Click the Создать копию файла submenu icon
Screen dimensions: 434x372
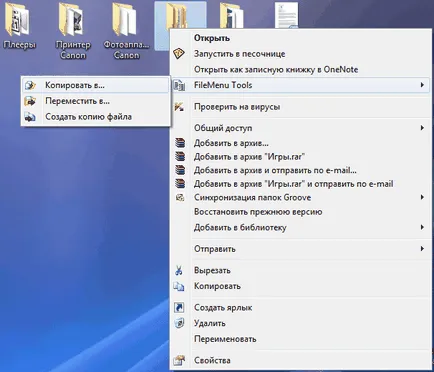click(x=30, y=117)
